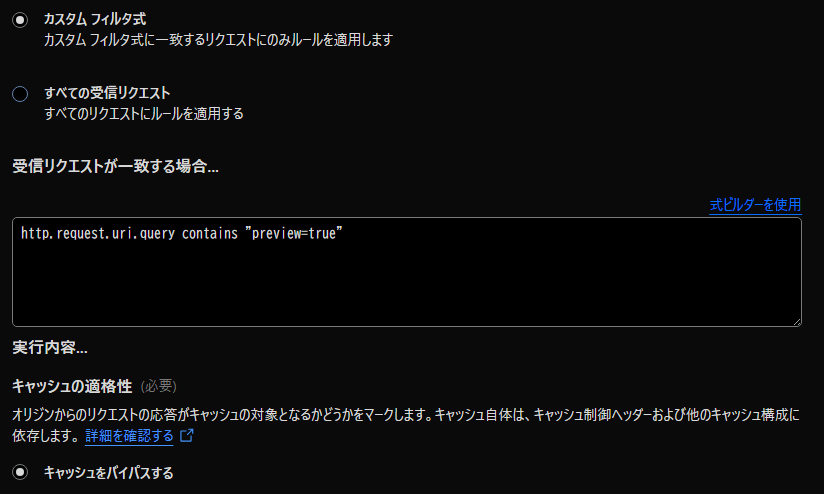The height and width of the screenshot is (494, 824).
Task: Click the キャッシュの適格性 heading
Action: [x=71, y=386]
